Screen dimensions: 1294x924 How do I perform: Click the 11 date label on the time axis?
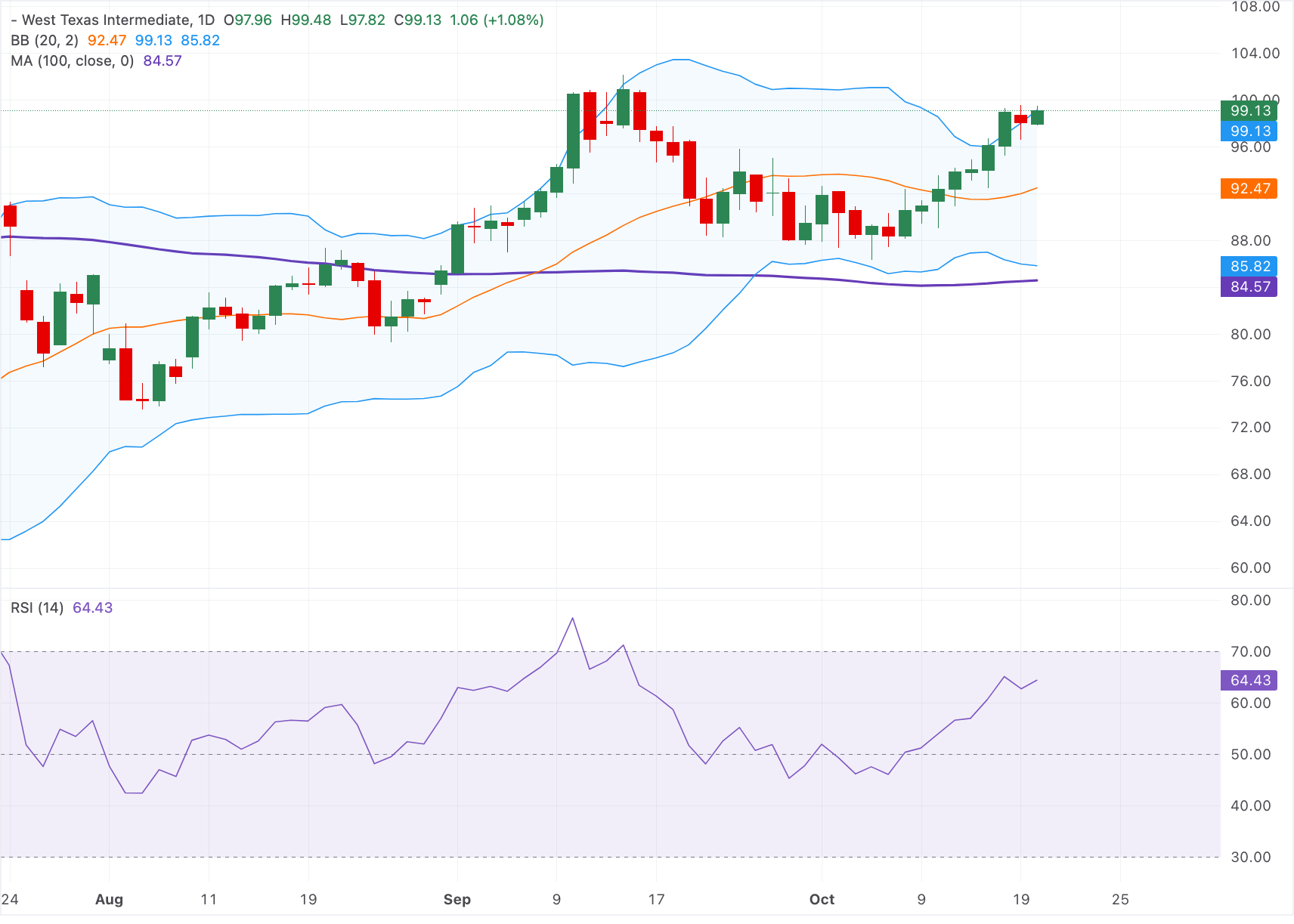pos(209,900)
